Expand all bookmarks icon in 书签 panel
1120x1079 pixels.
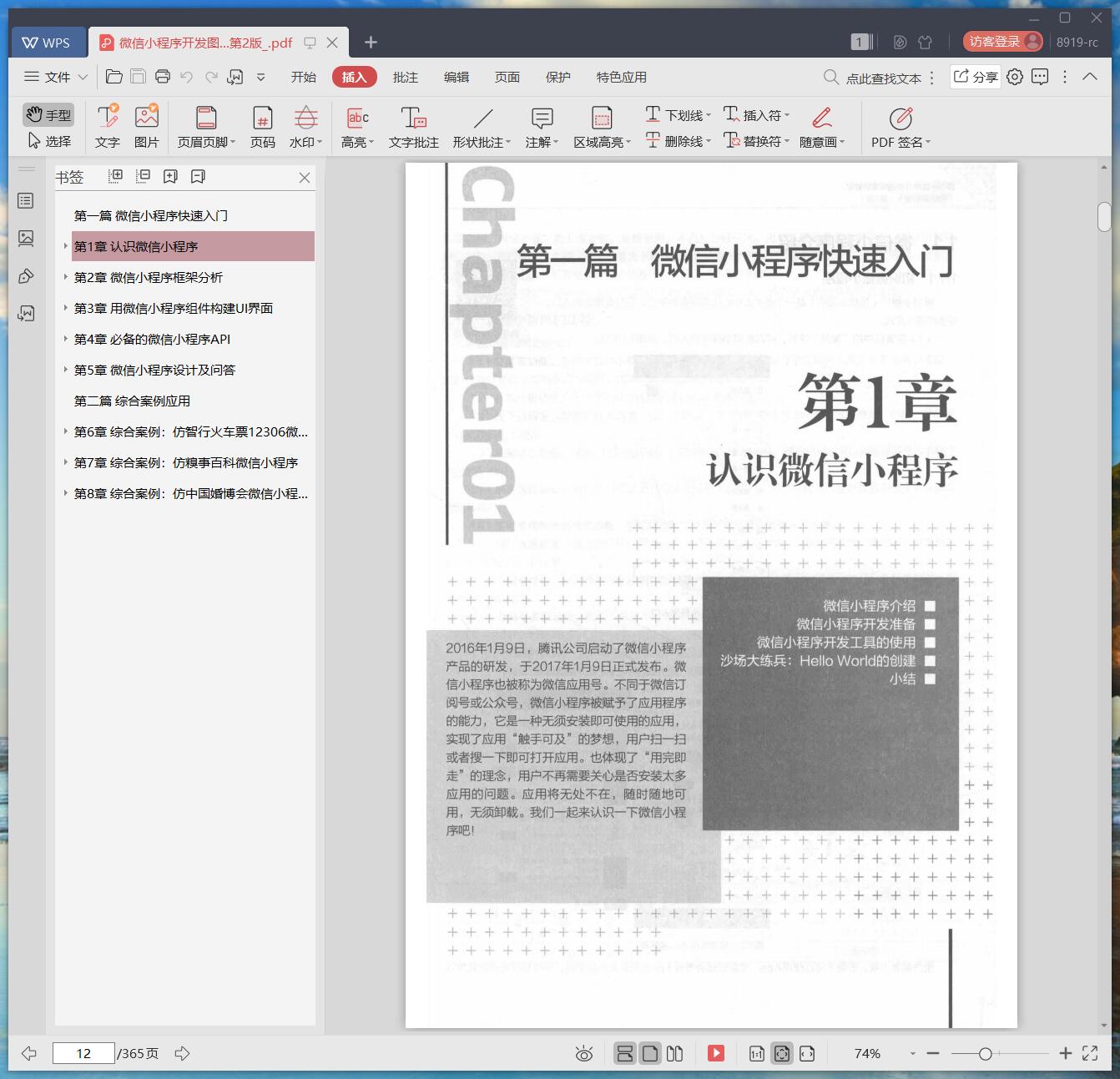coord(116,176)
